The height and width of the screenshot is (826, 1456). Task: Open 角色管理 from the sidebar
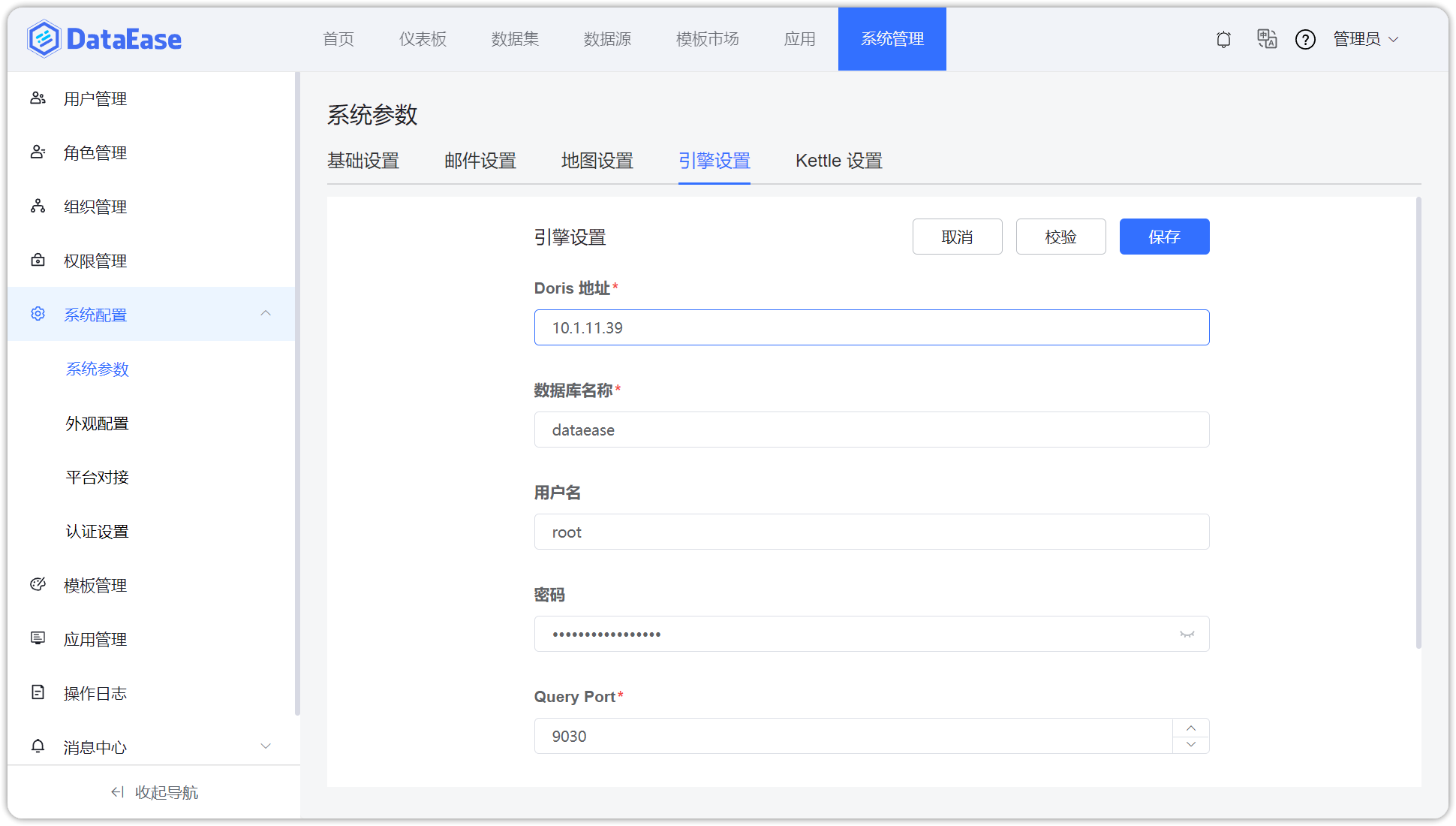point(95,152)
